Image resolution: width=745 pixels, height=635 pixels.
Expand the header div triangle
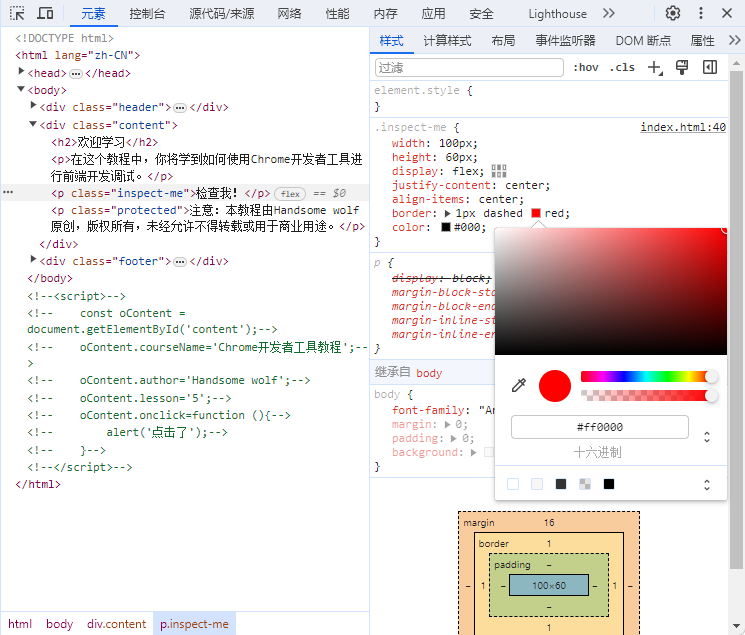coord(33,105)
